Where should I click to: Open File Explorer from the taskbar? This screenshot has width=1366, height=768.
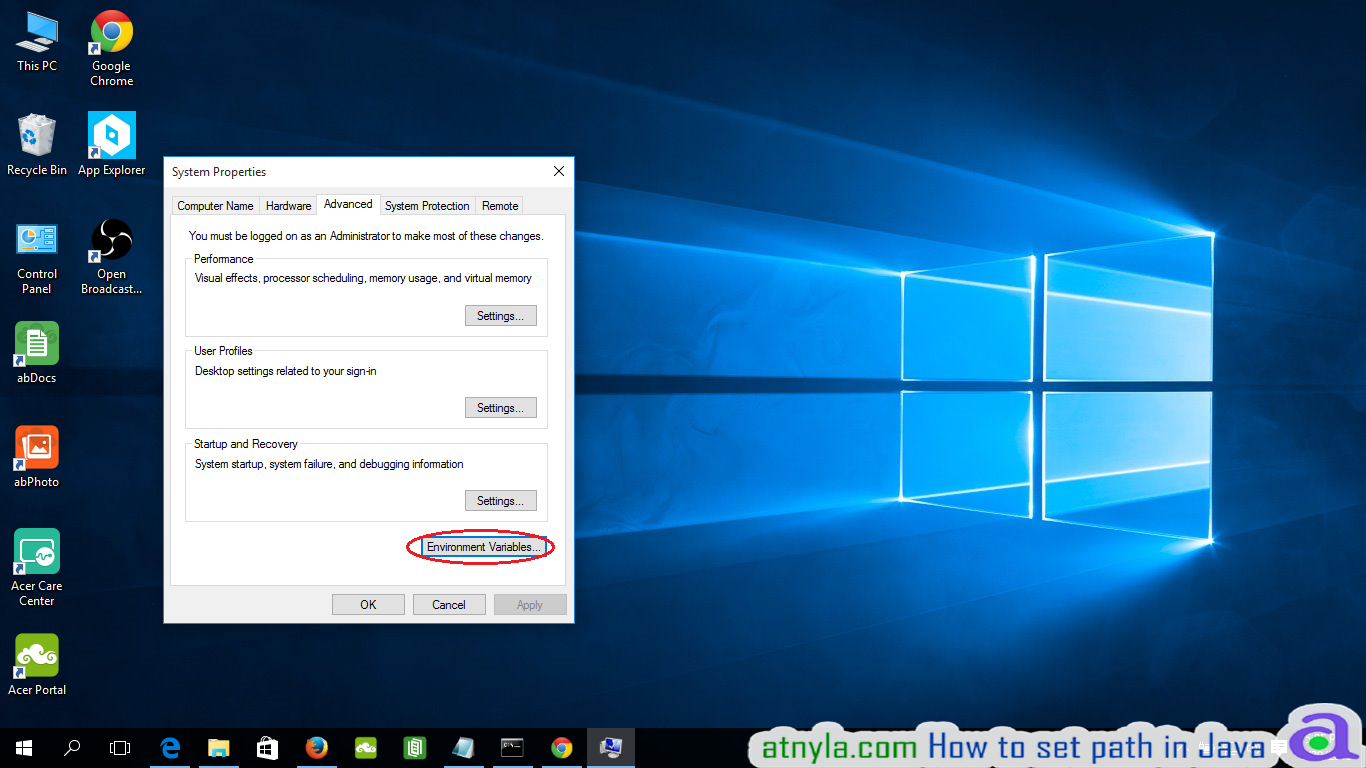pos(219,747)
